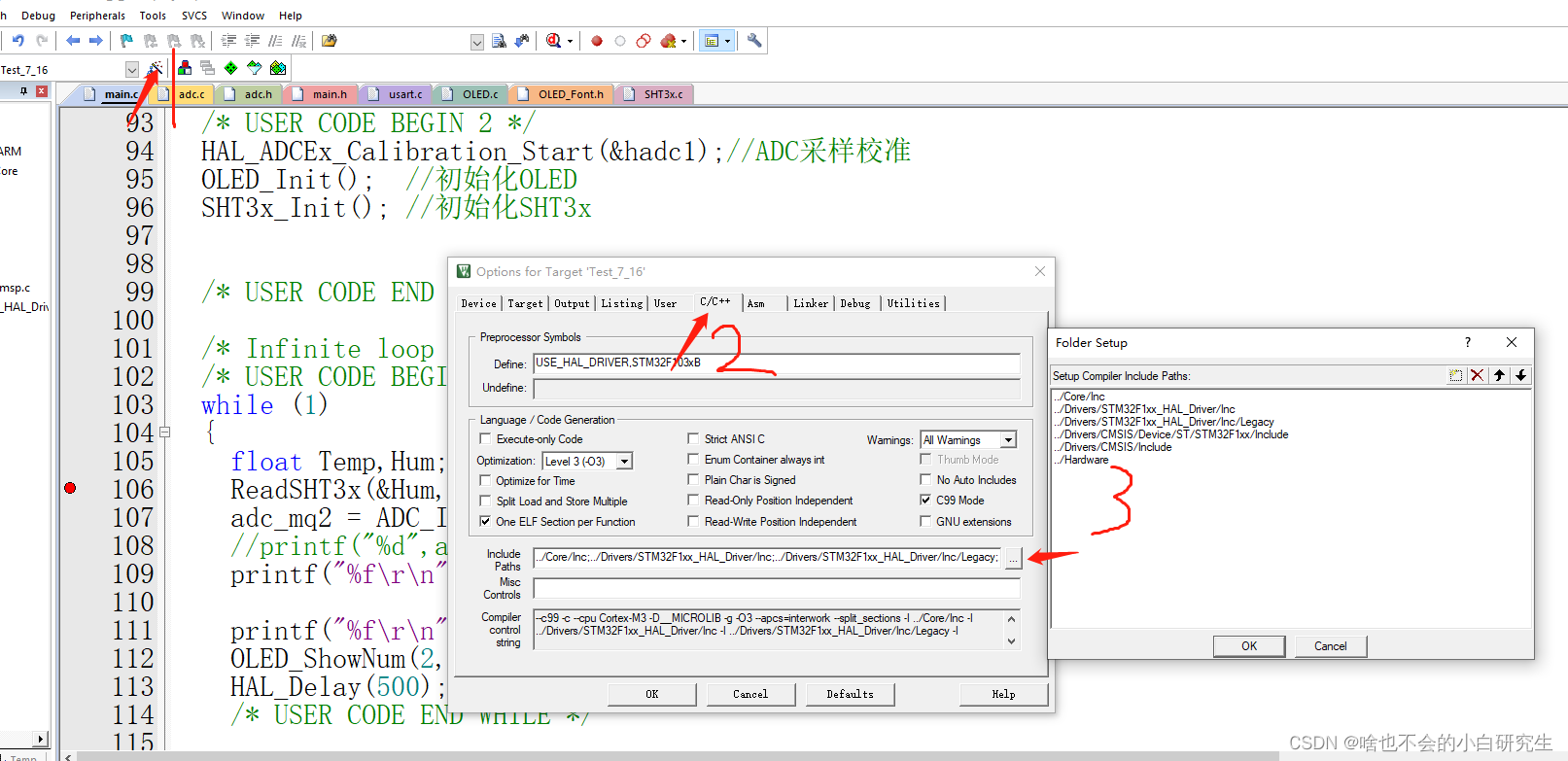1568x761 pixels.
Task: Expand the find text combo box dropdown
Action: coord(476,42)
